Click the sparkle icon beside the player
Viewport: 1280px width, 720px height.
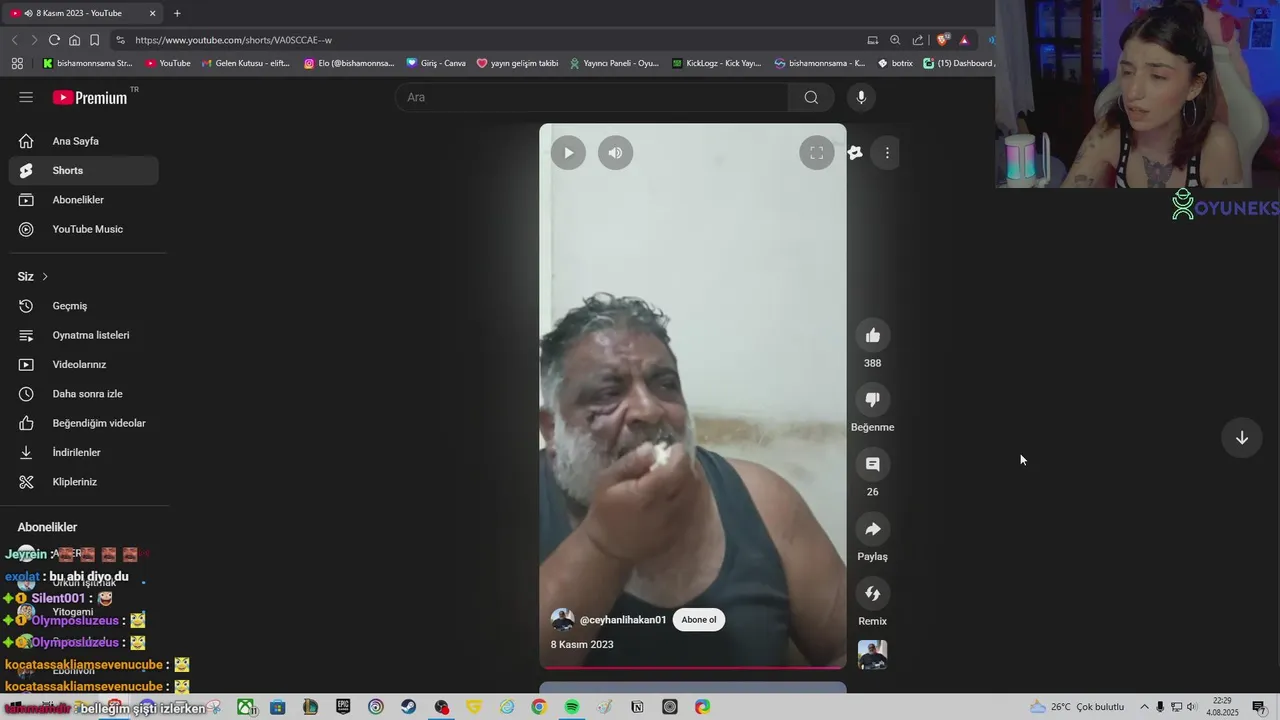[x=855, y=153]
